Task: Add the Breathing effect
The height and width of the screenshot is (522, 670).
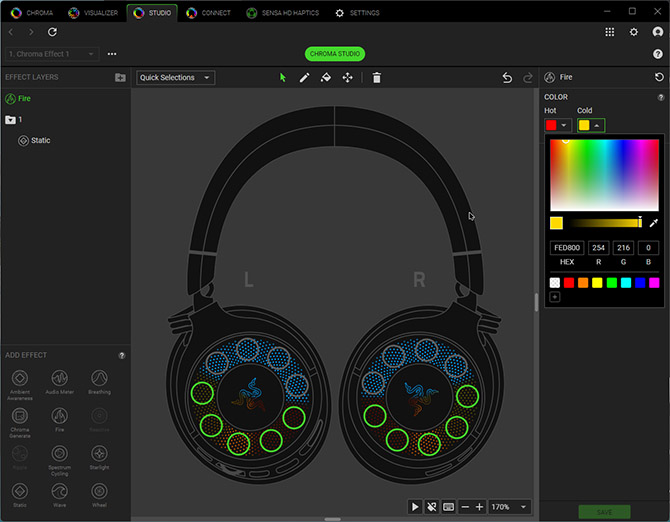Action: click(x=99, y=382)
